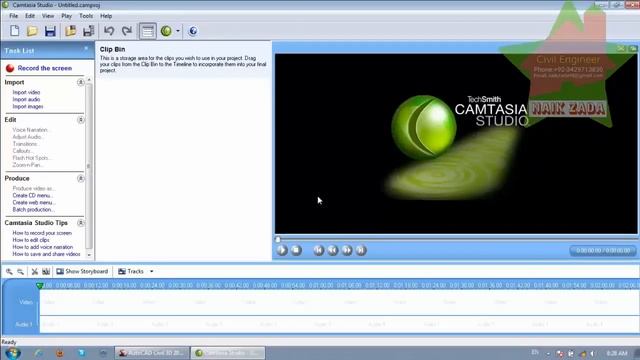The image size is (640, 360).
Task: Click the Import Media folder icon in the toolbar
Action: 71,31
